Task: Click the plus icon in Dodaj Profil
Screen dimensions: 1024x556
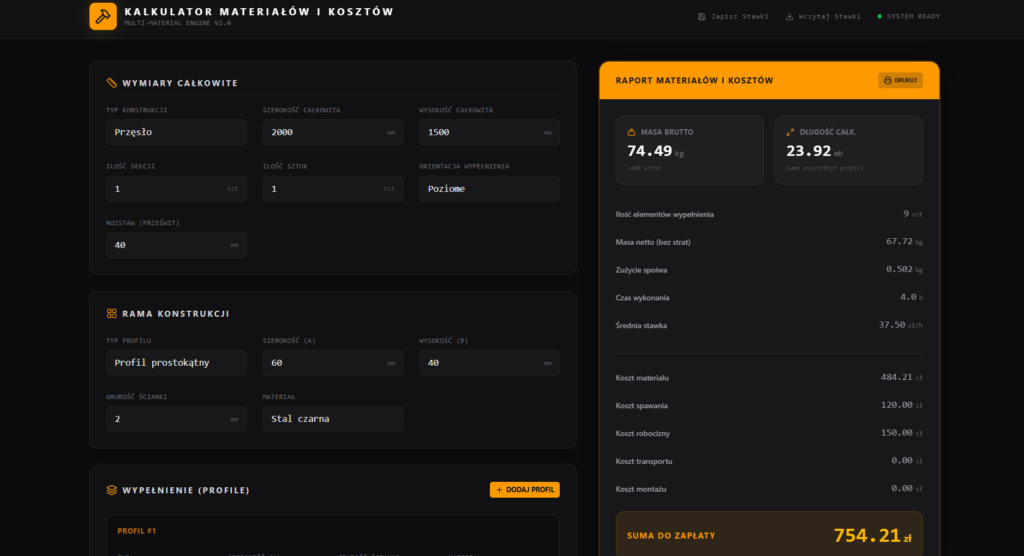Action: [500, 490]
